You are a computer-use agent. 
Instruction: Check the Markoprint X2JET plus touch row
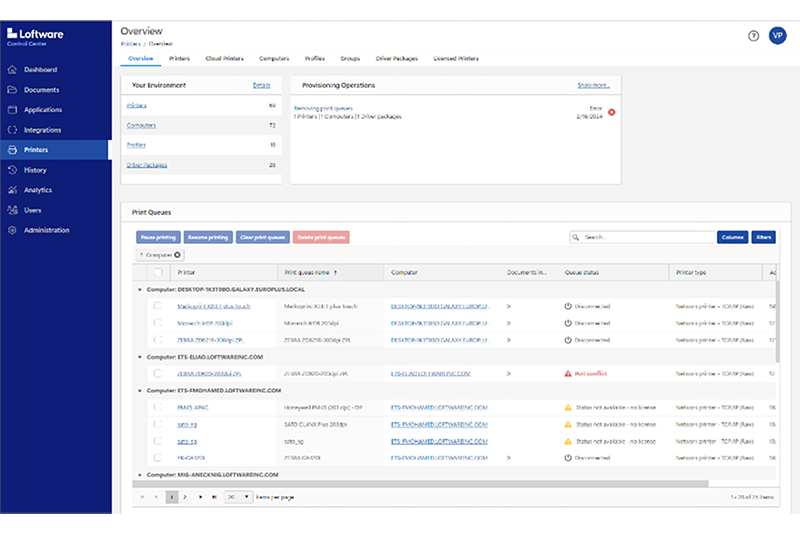click(x=158, y=306)
